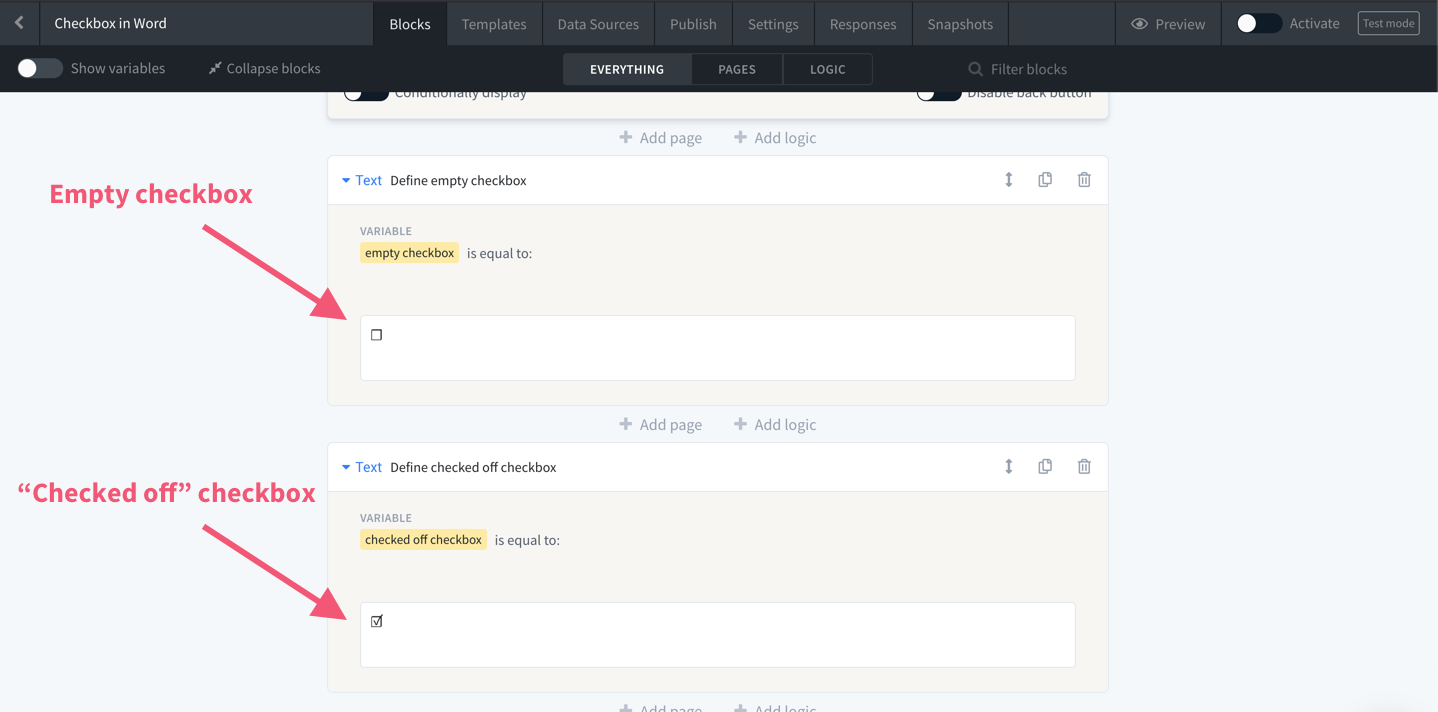
Task: Click Collapse blocks
Action: (x=264, y=68)
